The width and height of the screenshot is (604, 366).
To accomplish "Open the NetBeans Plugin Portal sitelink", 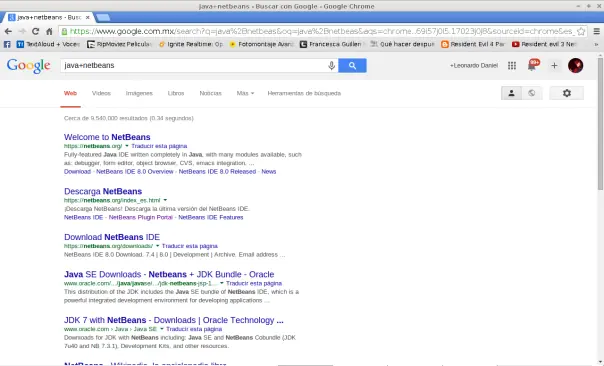I will pos(141,217).
